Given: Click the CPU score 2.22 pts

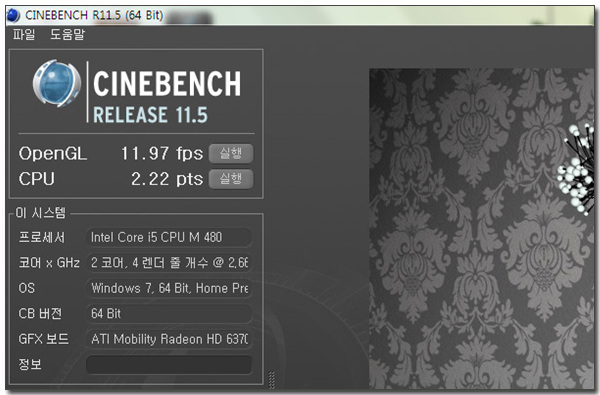Looking at the screenshot, I should (167, 179).
